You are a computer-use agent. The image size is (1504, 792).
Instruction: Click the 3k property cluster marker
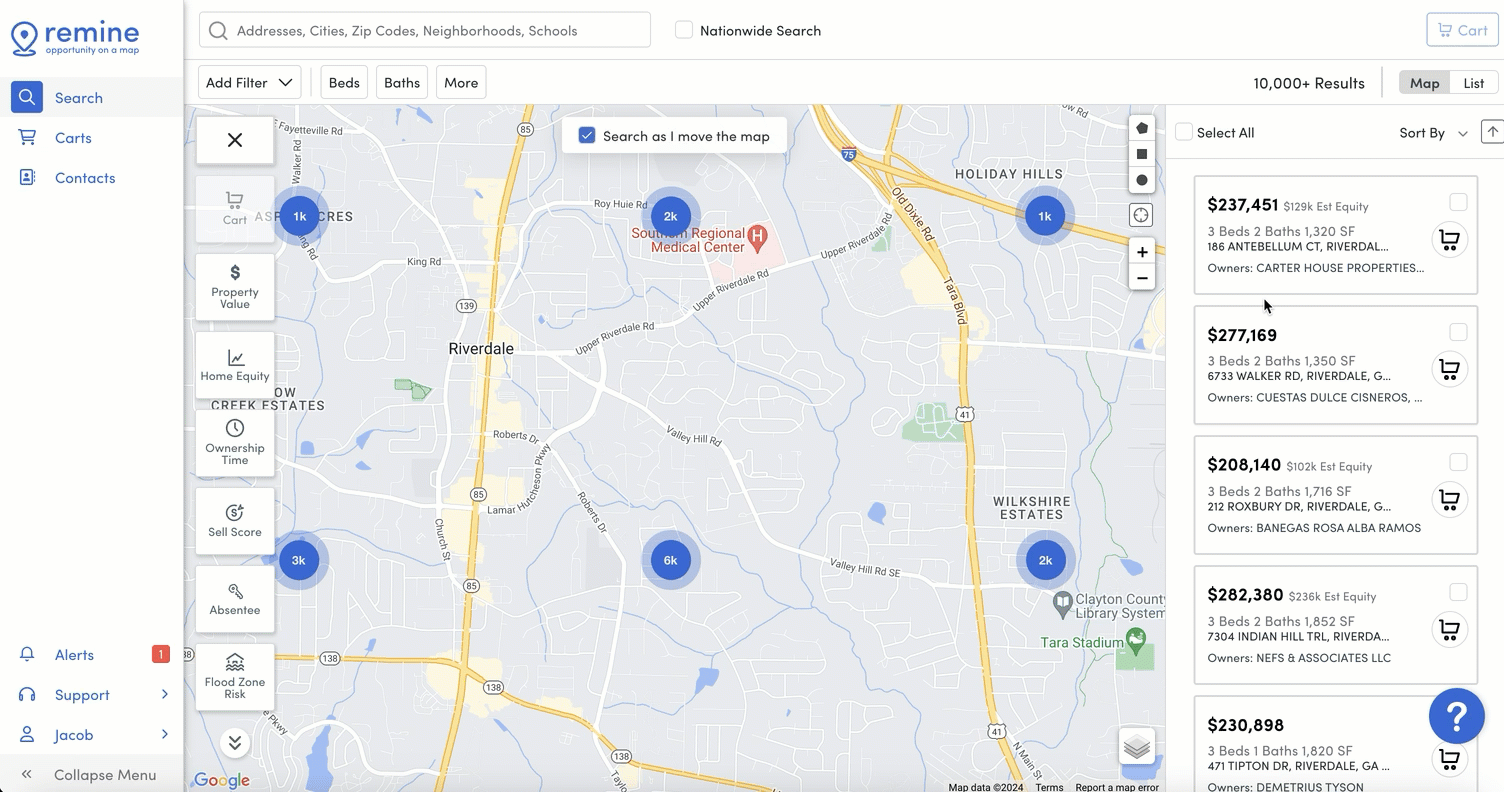coord(298,560)
